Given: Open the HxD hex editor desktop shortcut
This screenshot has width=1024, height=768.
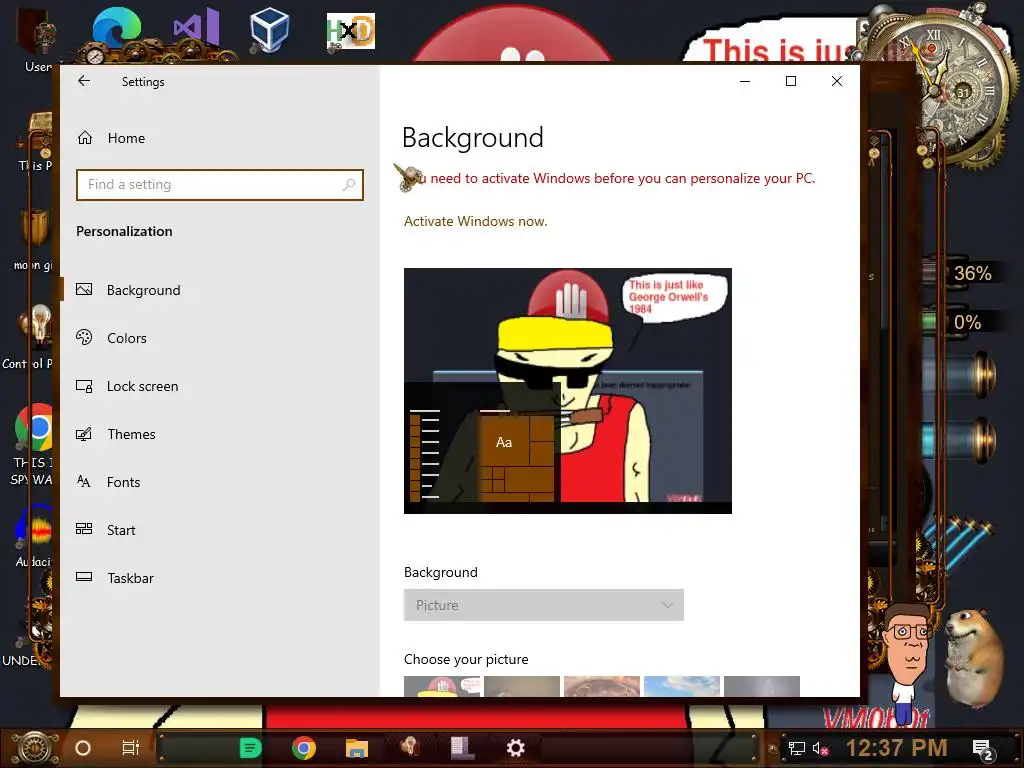Looking at the screenshot, I should (x=351, y=31).
